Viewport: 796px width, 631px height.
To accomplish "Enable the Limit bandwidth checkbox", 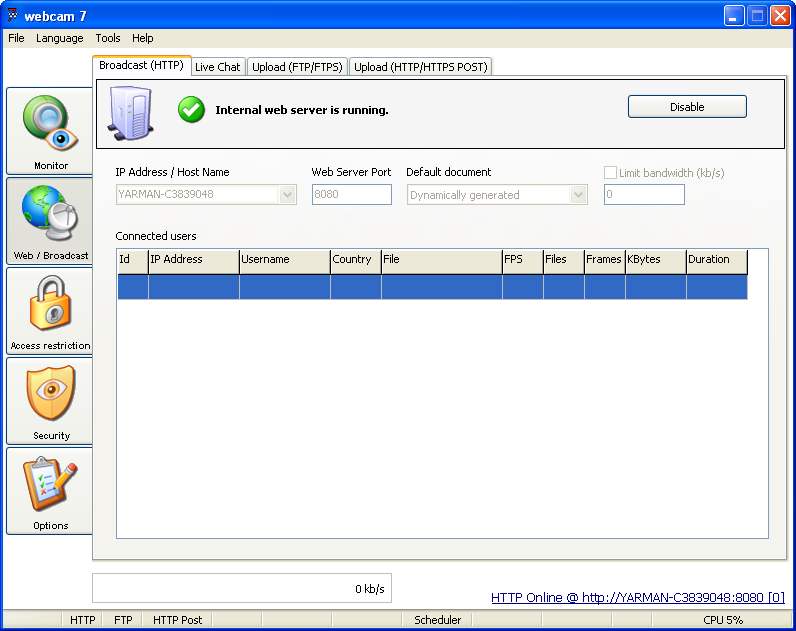I will pyautogui.click(x=610, y=173).
